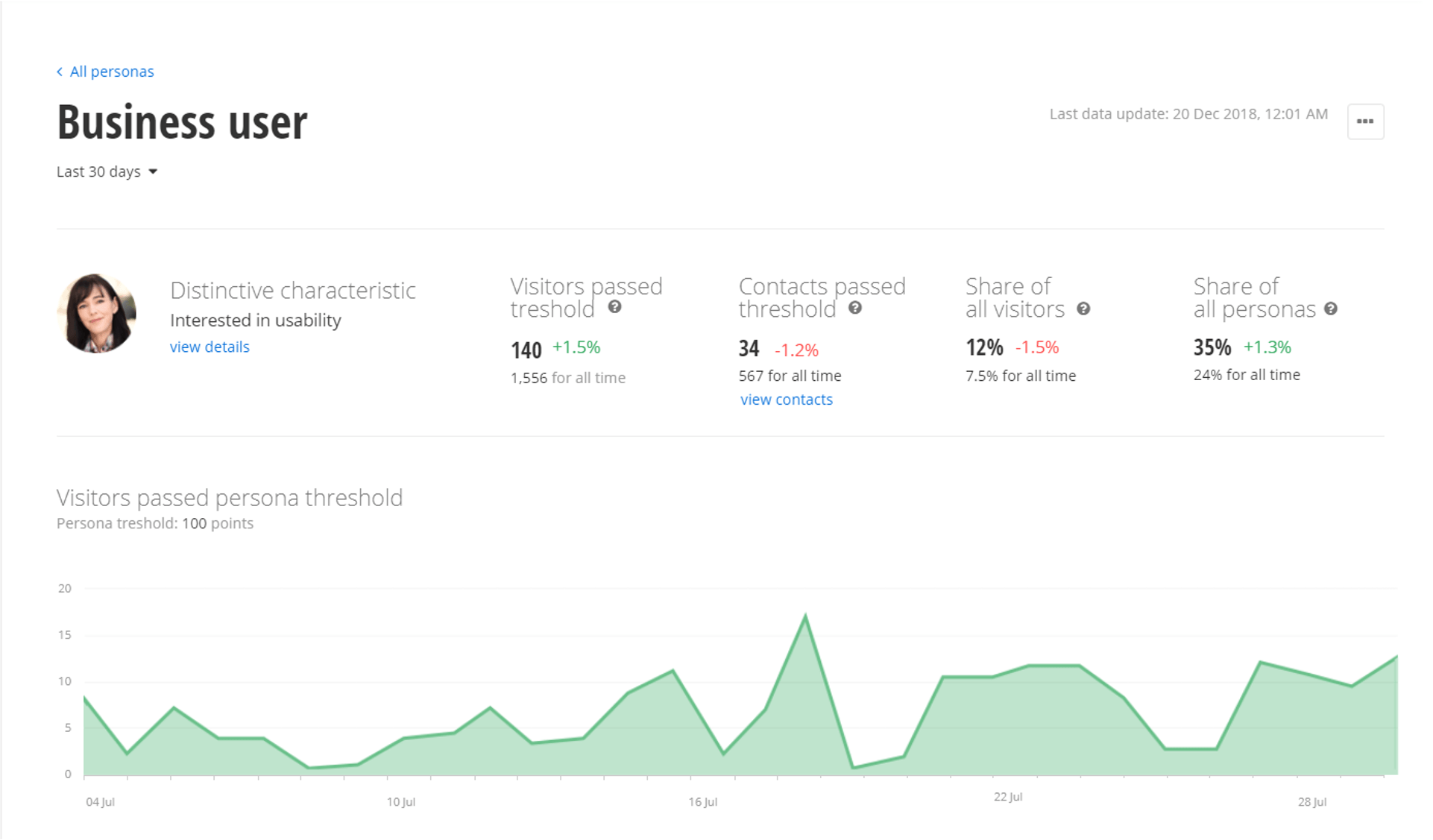Click the dropdown arrow next to Last 30 days
This screenshot has height=840, width=1433.
pos(153,171)
